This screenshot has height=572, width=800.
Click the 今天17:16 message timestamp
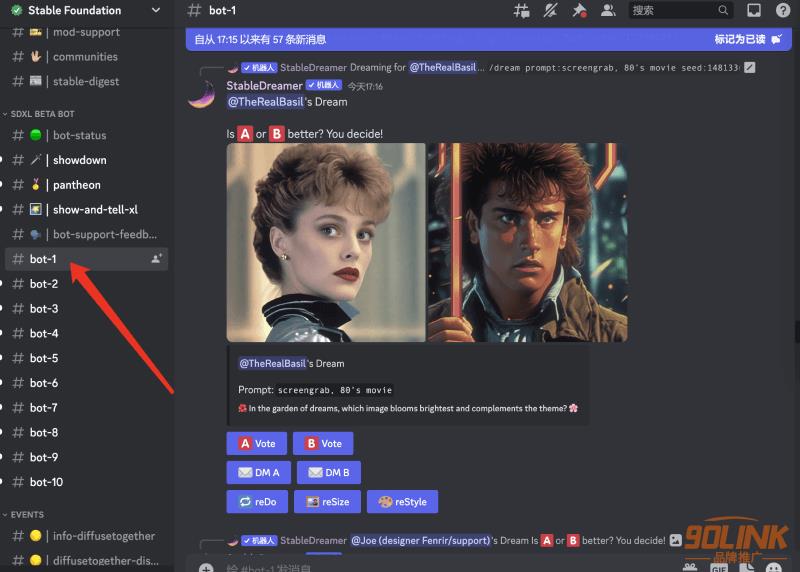[365, 87]
